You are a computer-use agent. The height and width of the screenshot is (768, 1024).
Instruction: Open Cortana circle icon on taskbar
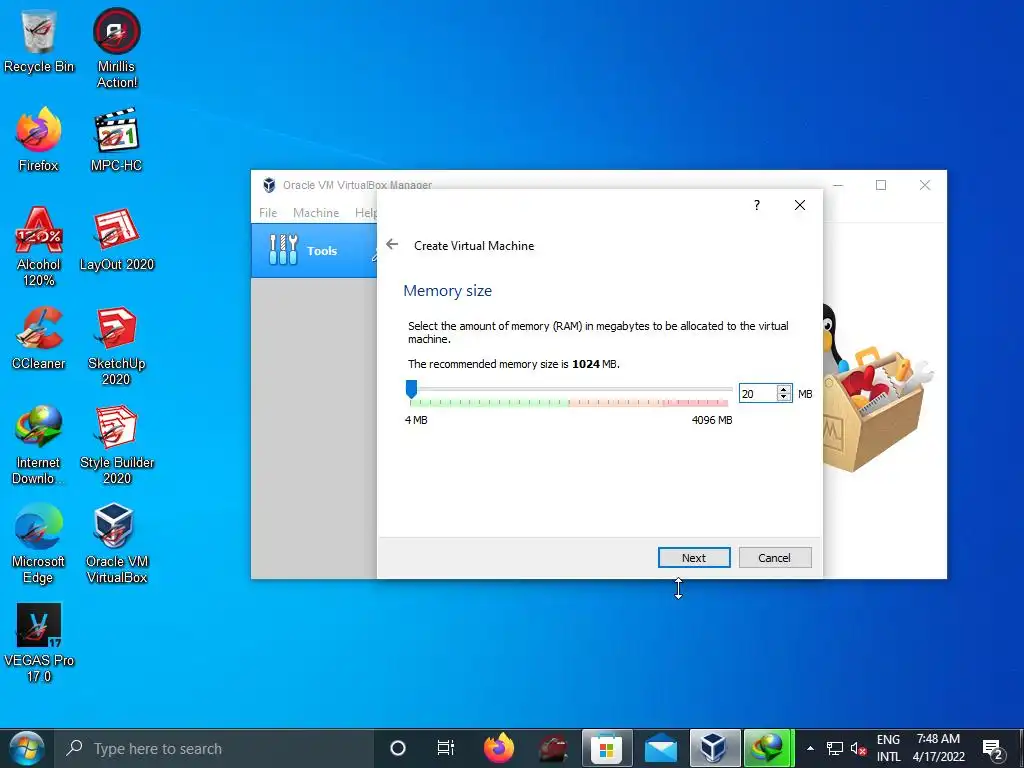coord(397,748)
